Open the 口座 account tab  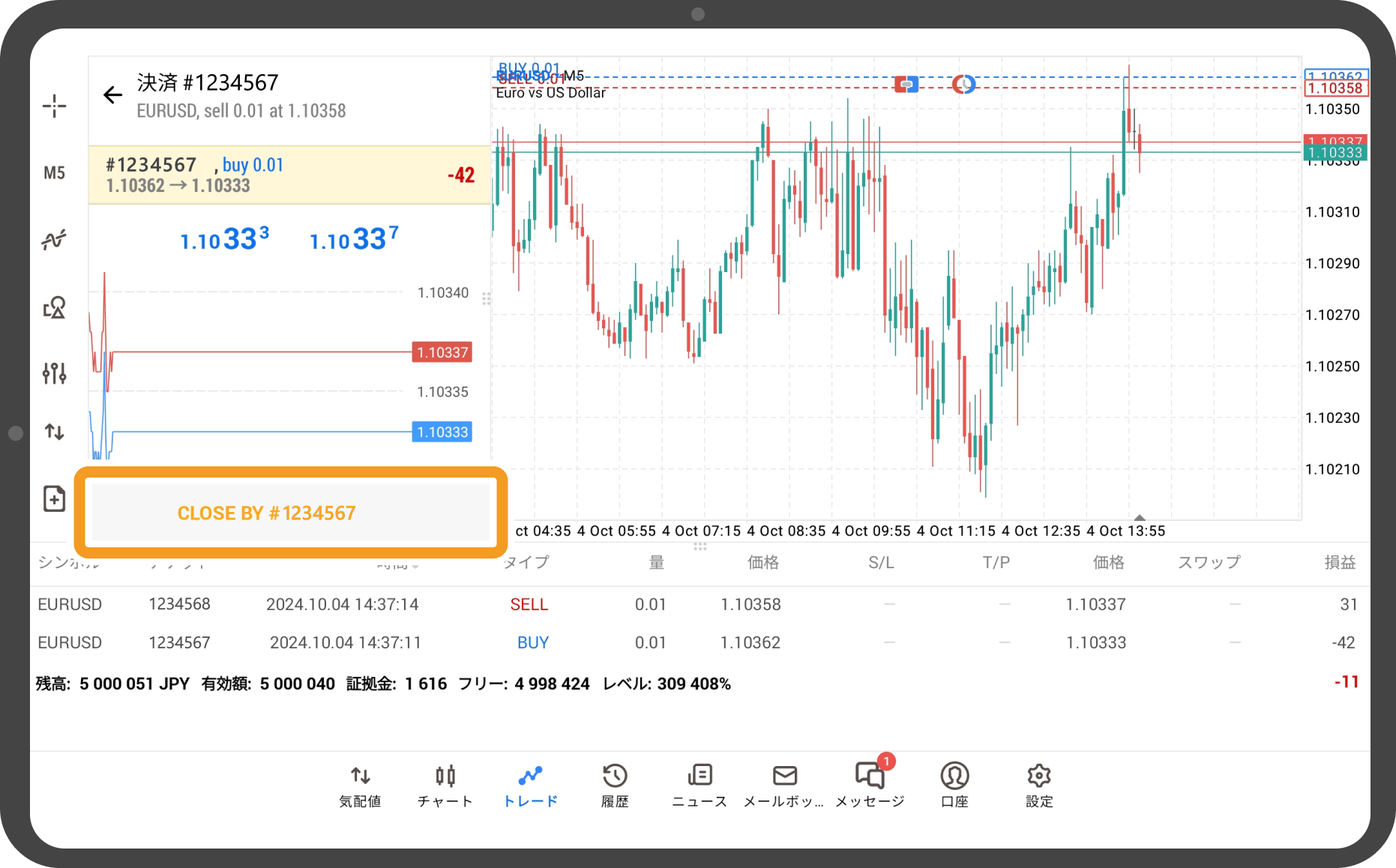tap(954, 786)
